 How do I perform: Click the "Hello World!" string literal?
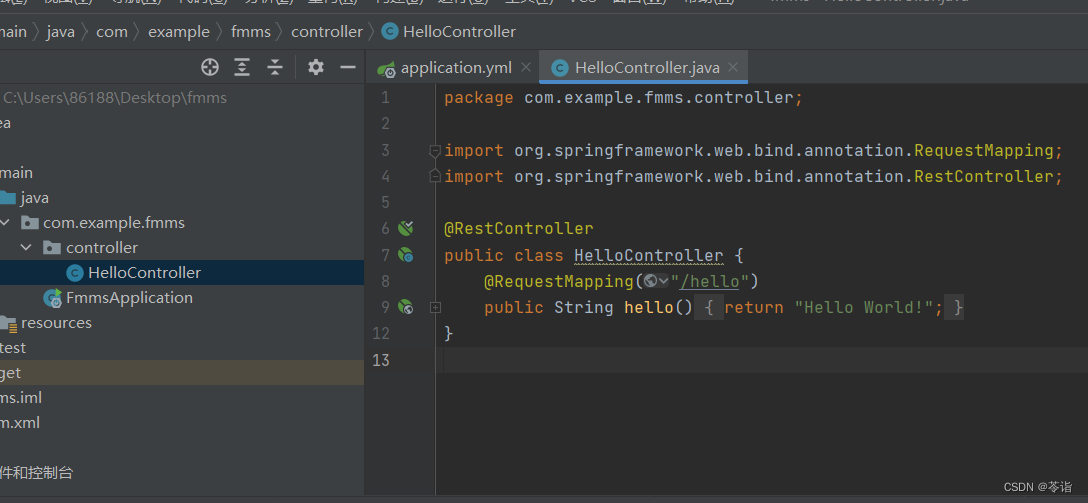point(864,307)
